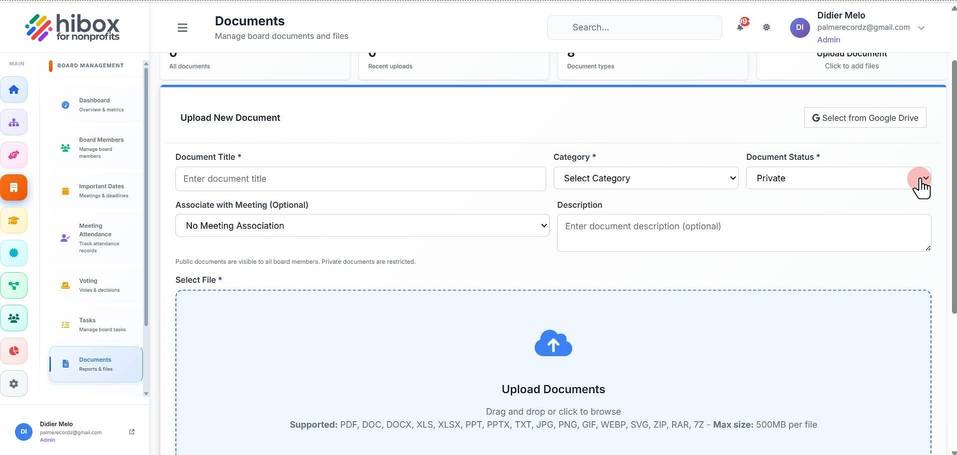Click into the Description text area

pyautogui.click(x=744, y=233)
